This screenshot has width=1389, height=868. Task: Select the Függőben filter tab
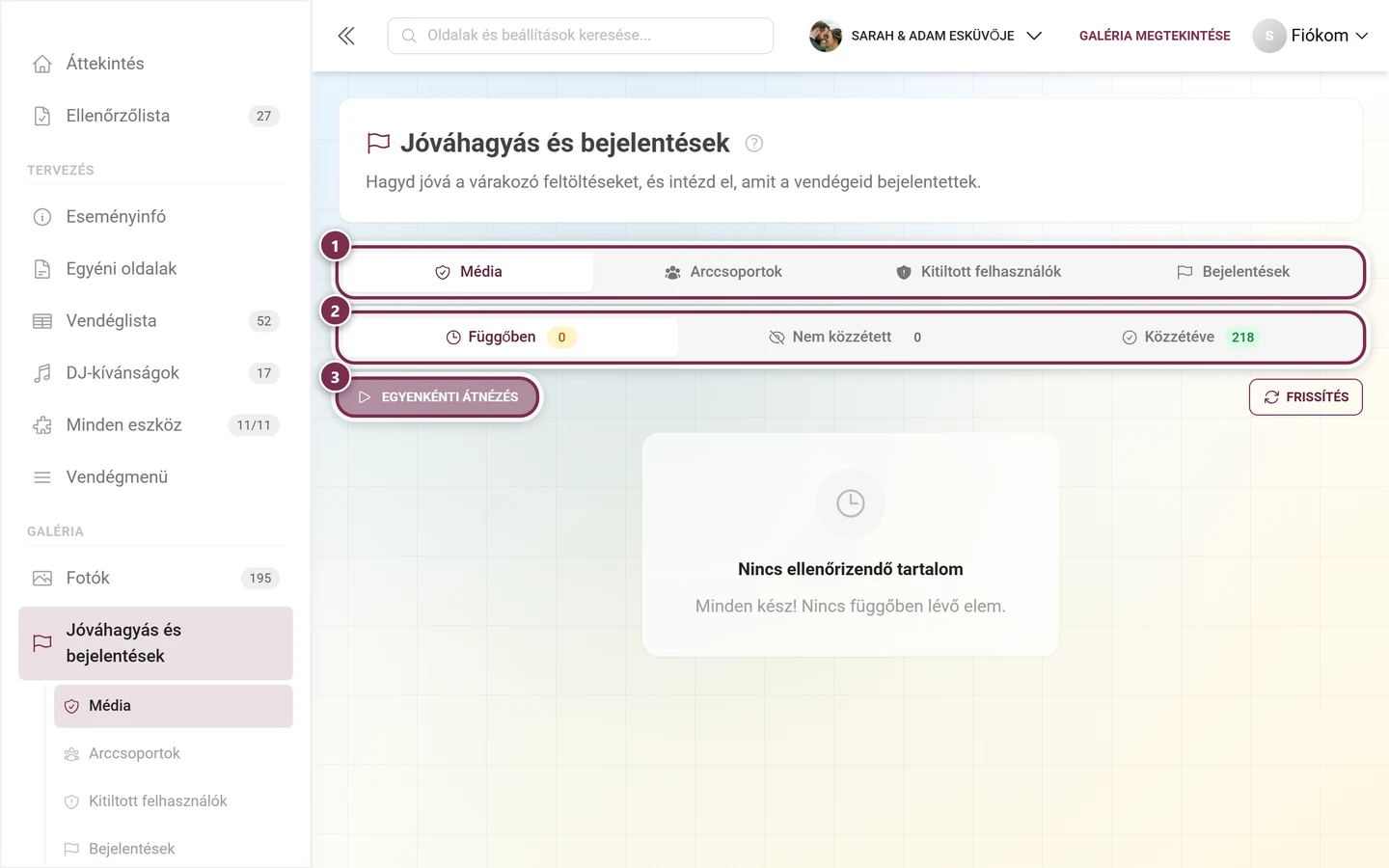pos(511,338)
